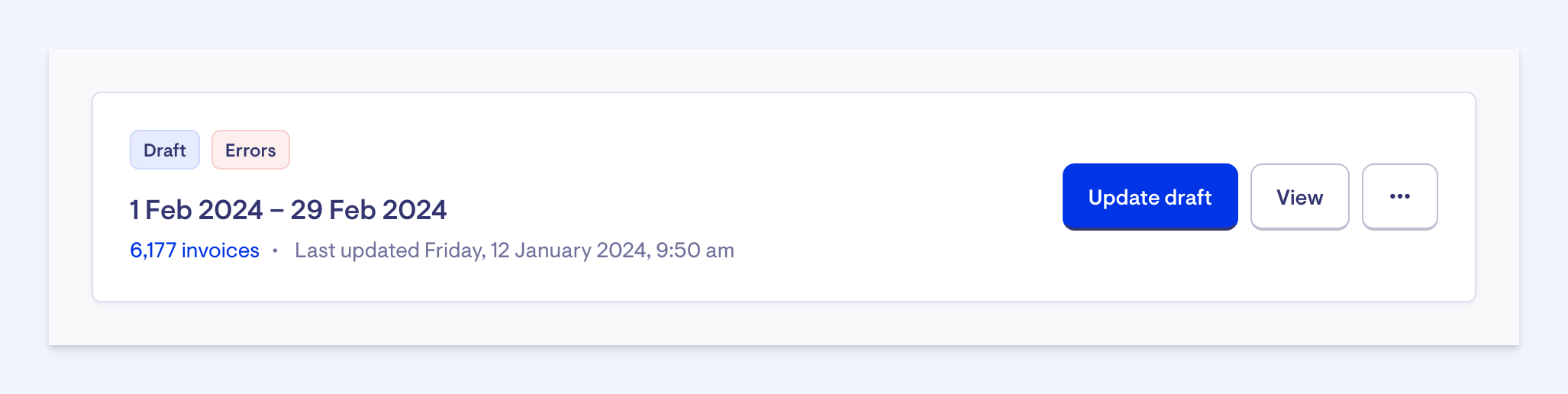
Task: Select the 1 Feb 2024 – 29 Feb 2024 heading
Action: pos(288,210)
